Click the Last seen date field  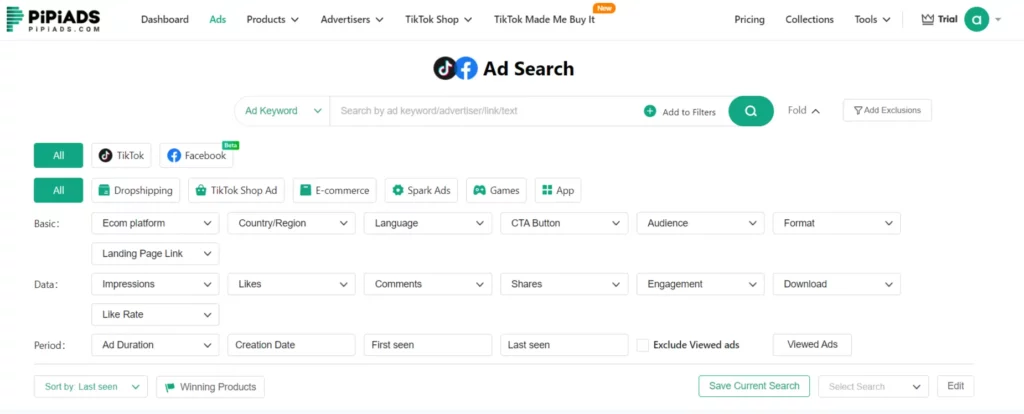(564, 345)
